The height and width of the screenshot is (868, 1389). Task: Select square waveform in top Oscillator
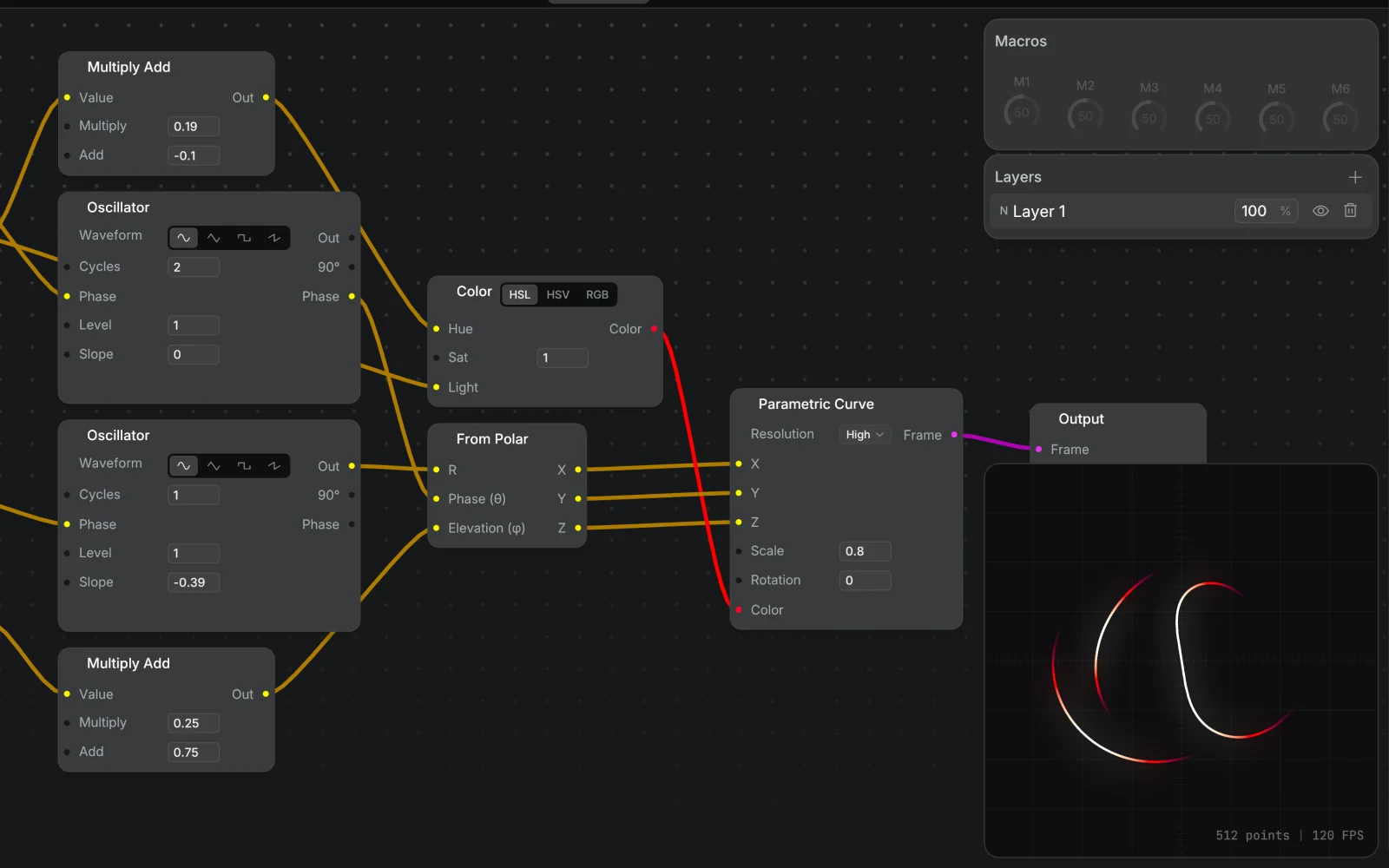pyautogui.click(x=244, y=238)
